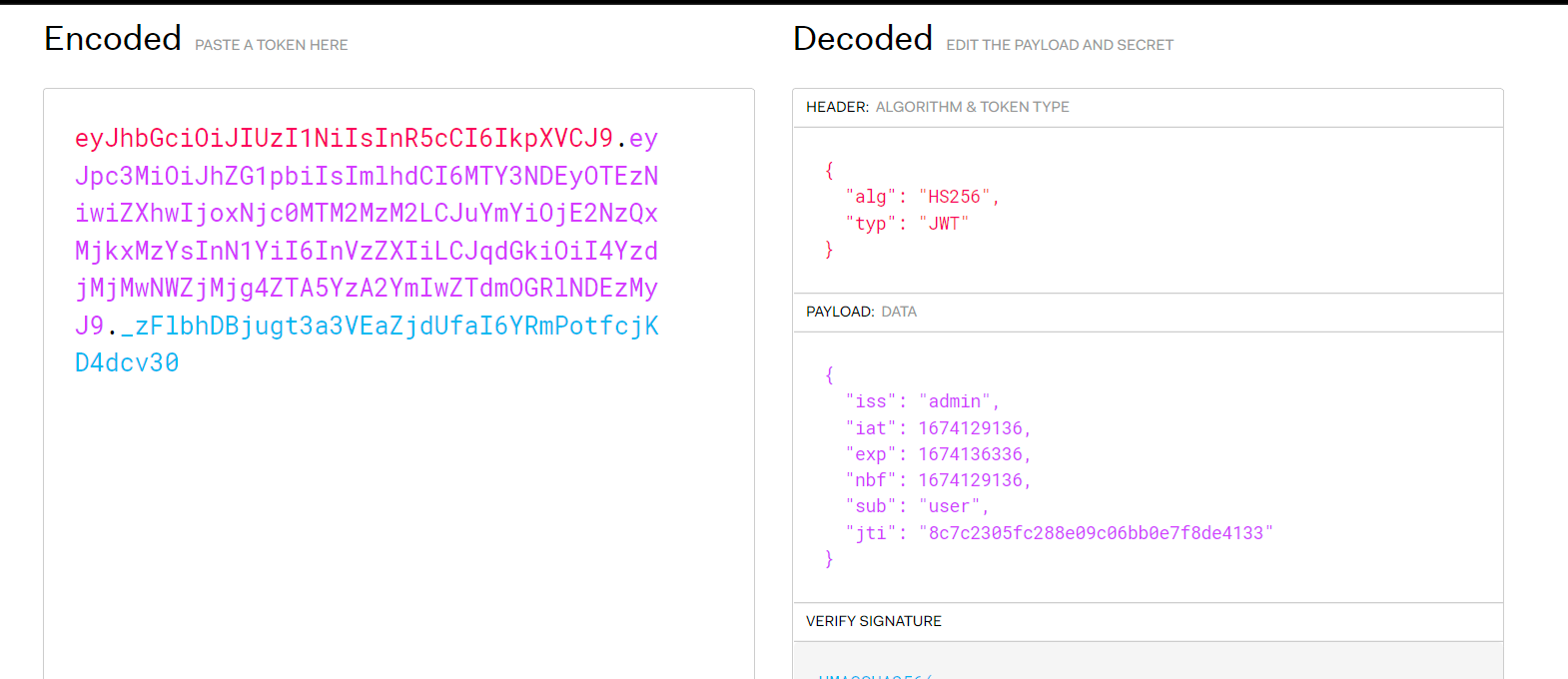
Task: Select the "HEADER: ALGORITHM & TOKEN TYPE" label
Action: [937, 107]
